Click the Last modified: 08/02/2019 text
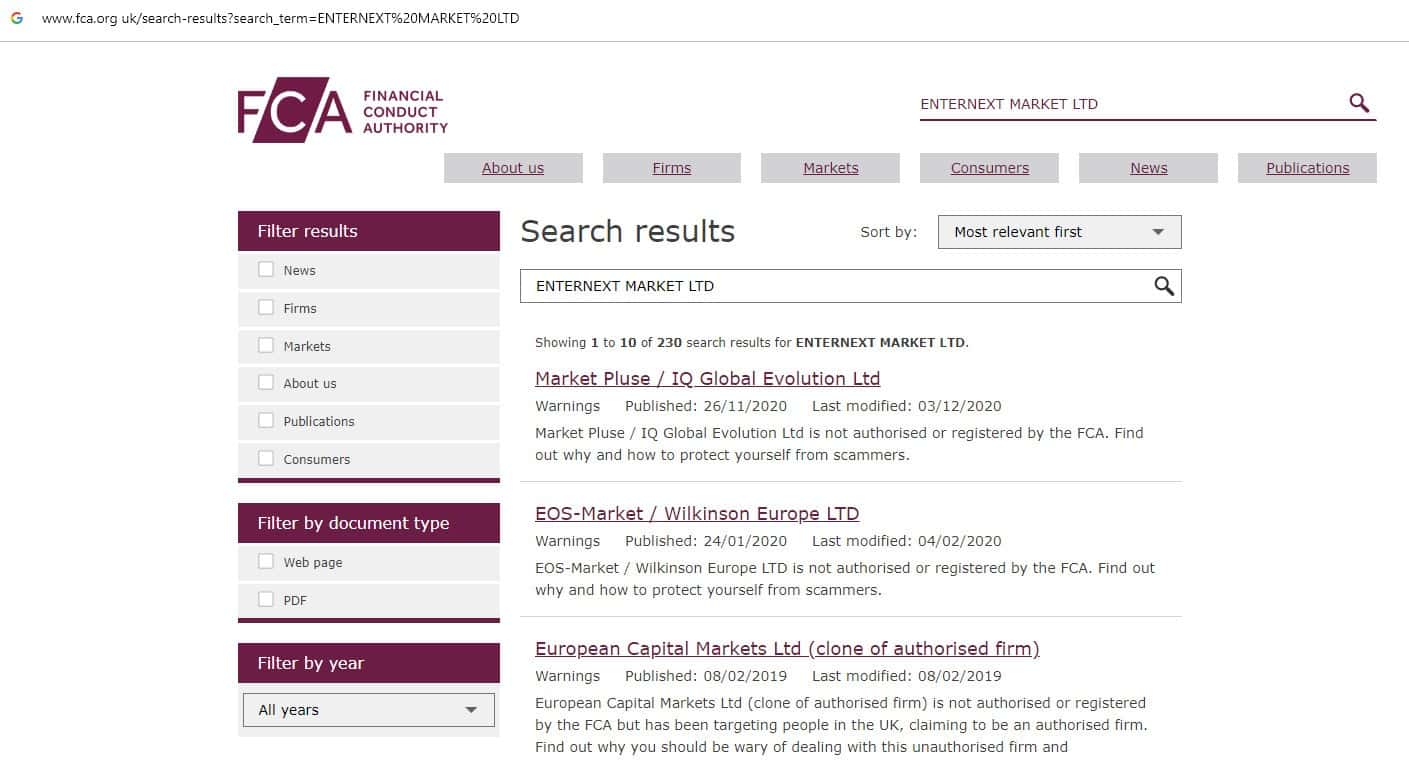 (x=906, y=676)
